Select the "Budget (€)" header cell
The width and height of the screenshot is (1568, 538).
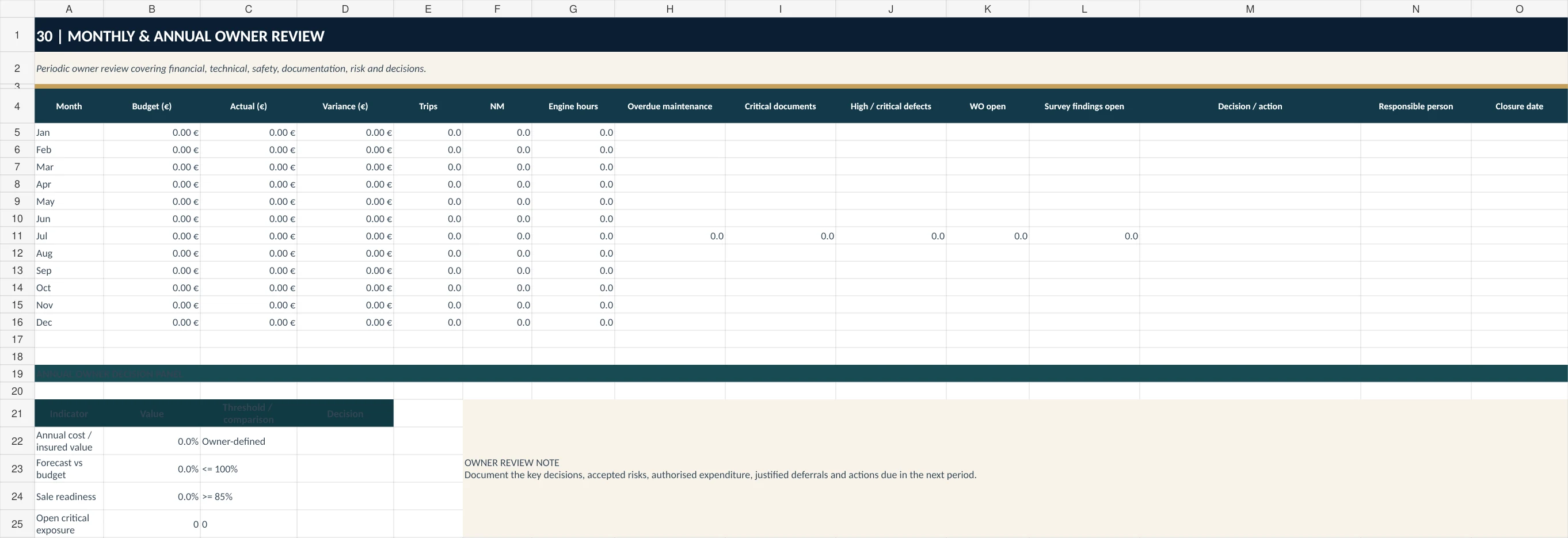point(151,106)
